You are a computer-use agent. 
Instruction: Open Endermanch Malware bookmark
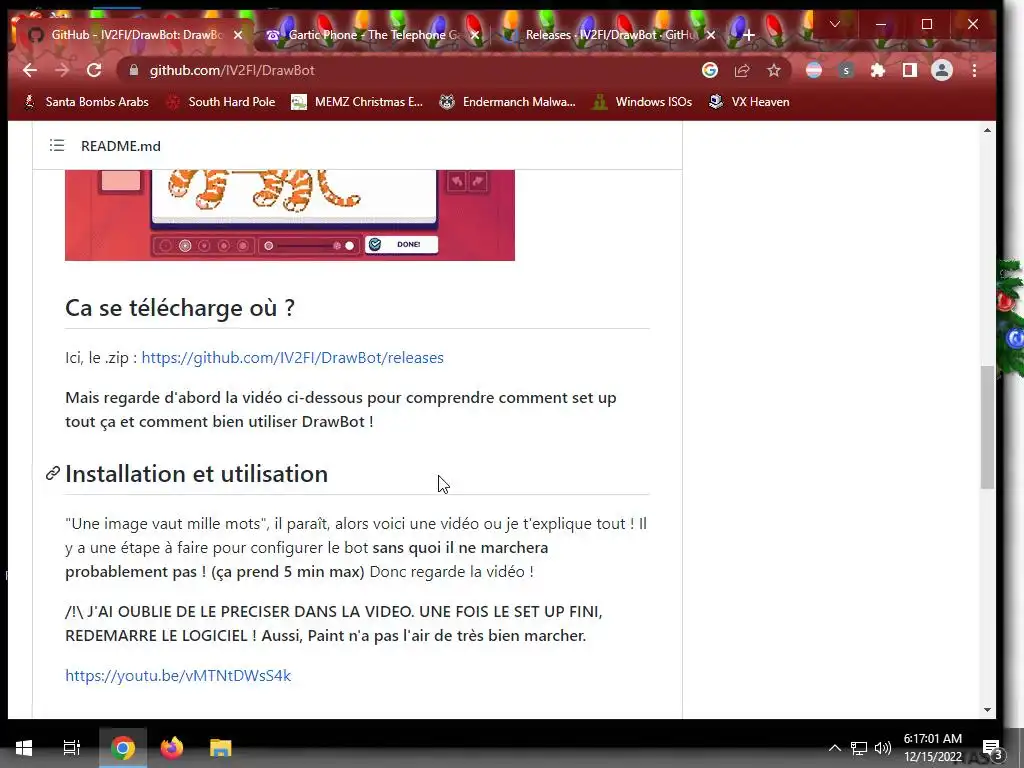coord(507,102)
